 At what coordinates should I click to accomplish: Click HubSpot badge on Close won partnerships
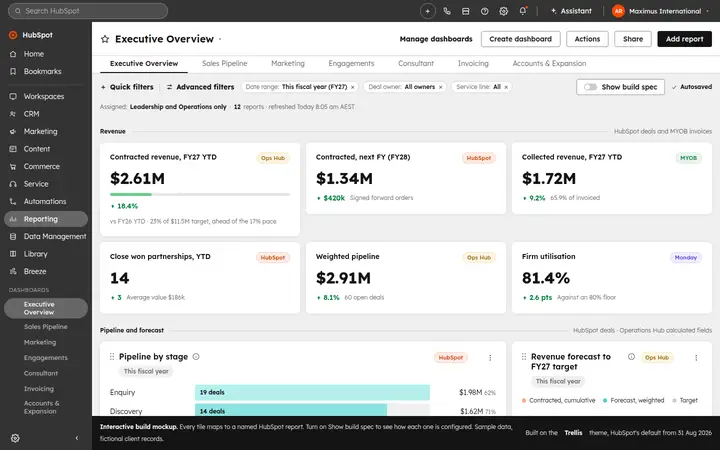pos(273,258)
